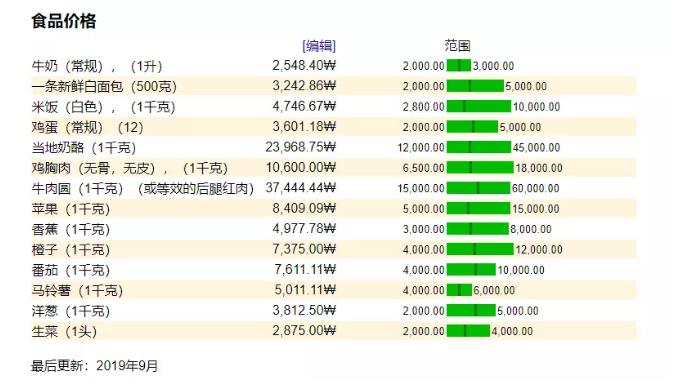Click range maximum 3,000.00 in milk row
The width and height of the screenshot is (673, 391).
pos(494,66)
